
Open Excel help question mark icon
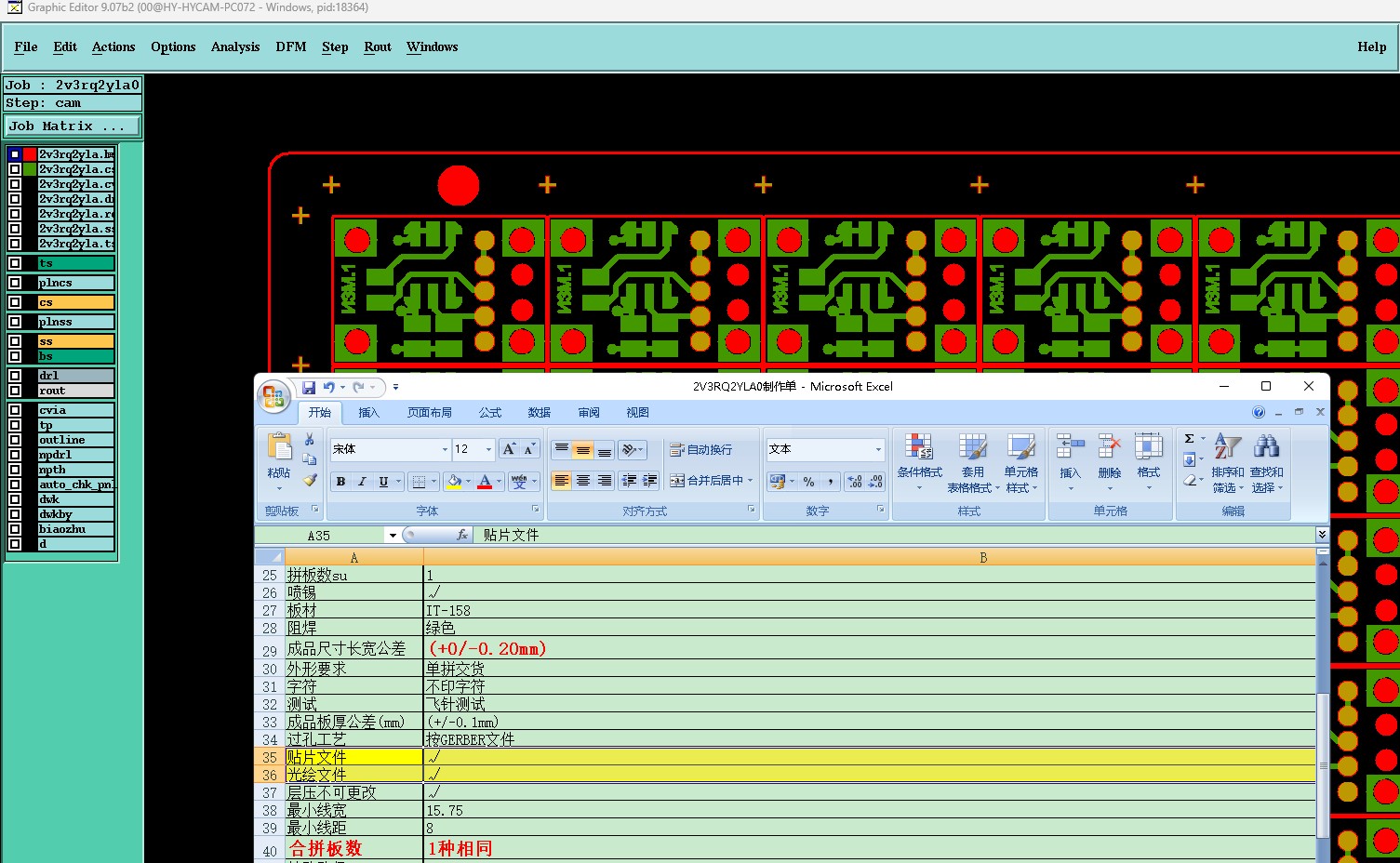click(x=1259, y=412)
